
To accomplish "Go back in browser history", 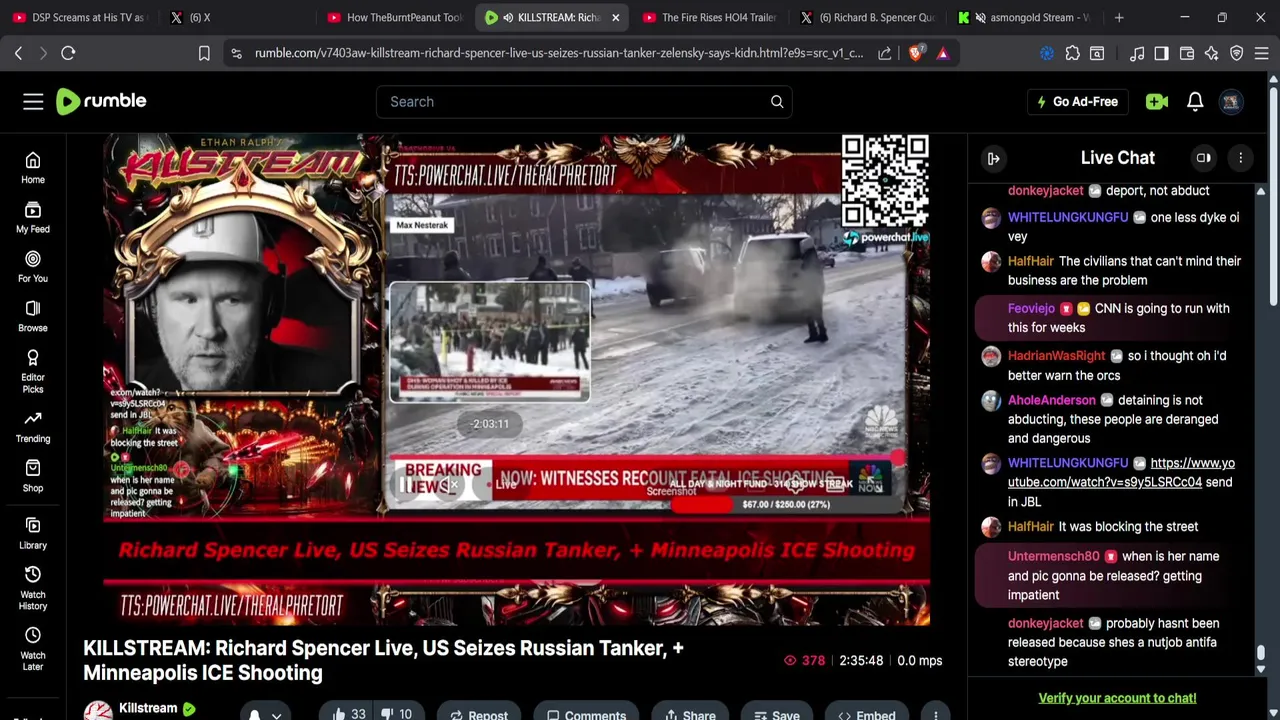I will [x=18, y=53].
